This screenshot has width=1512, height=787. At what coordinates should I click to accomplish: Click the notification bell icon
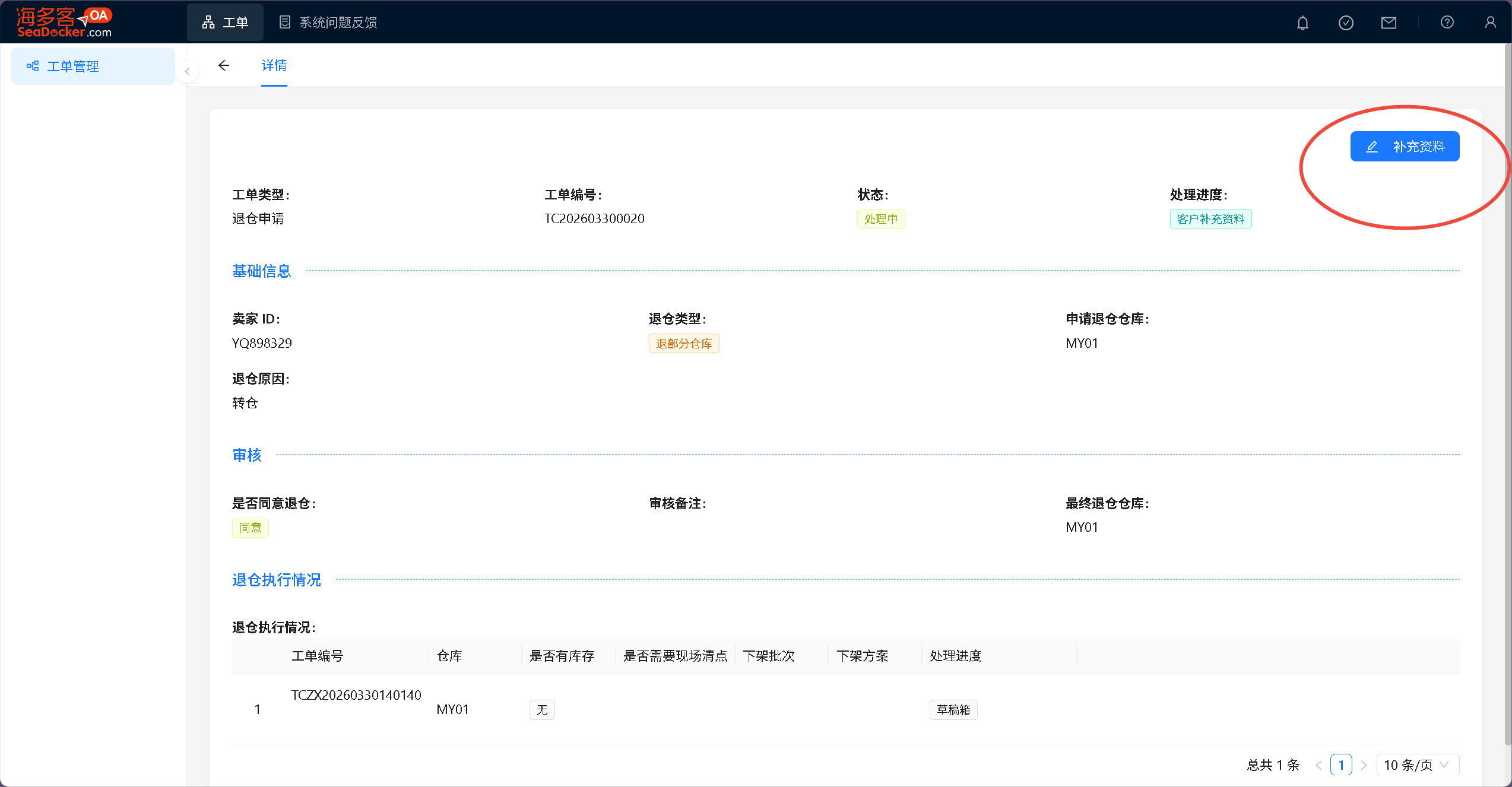pos(1302,23)
